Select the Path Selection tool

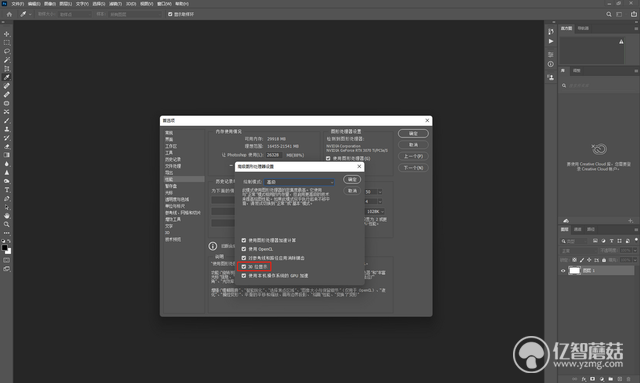(x=7, y=207)
